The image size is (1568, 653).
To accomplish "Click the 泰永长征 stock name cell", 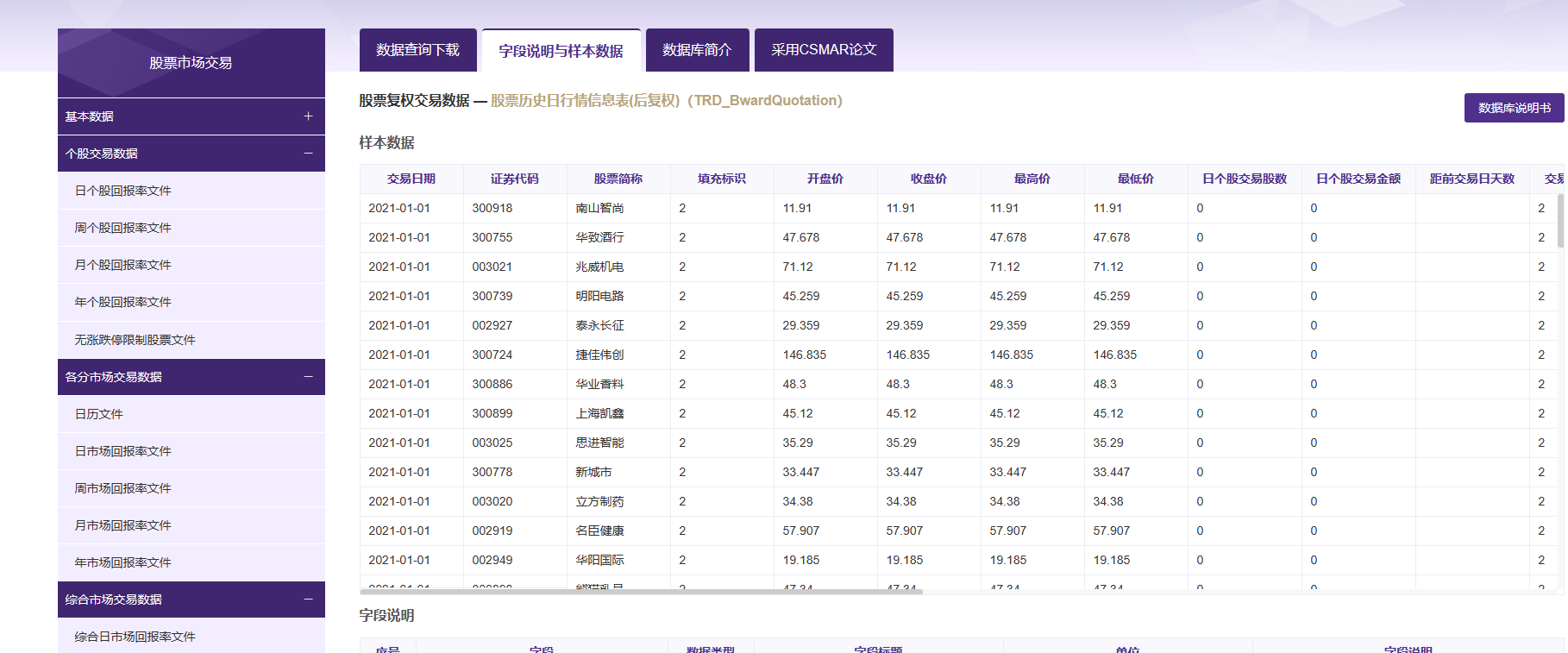I will [618, 325].
